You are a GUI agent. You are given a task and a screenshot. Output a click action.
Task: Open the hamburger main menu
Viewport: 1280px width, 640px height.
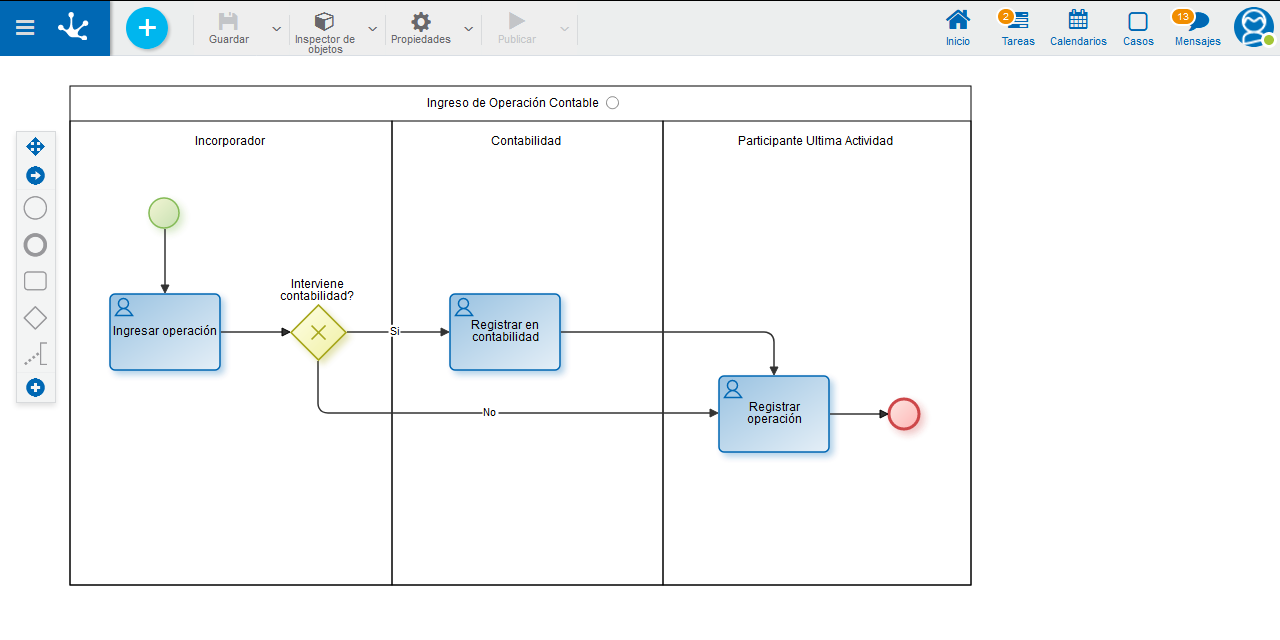pos(25,28)
